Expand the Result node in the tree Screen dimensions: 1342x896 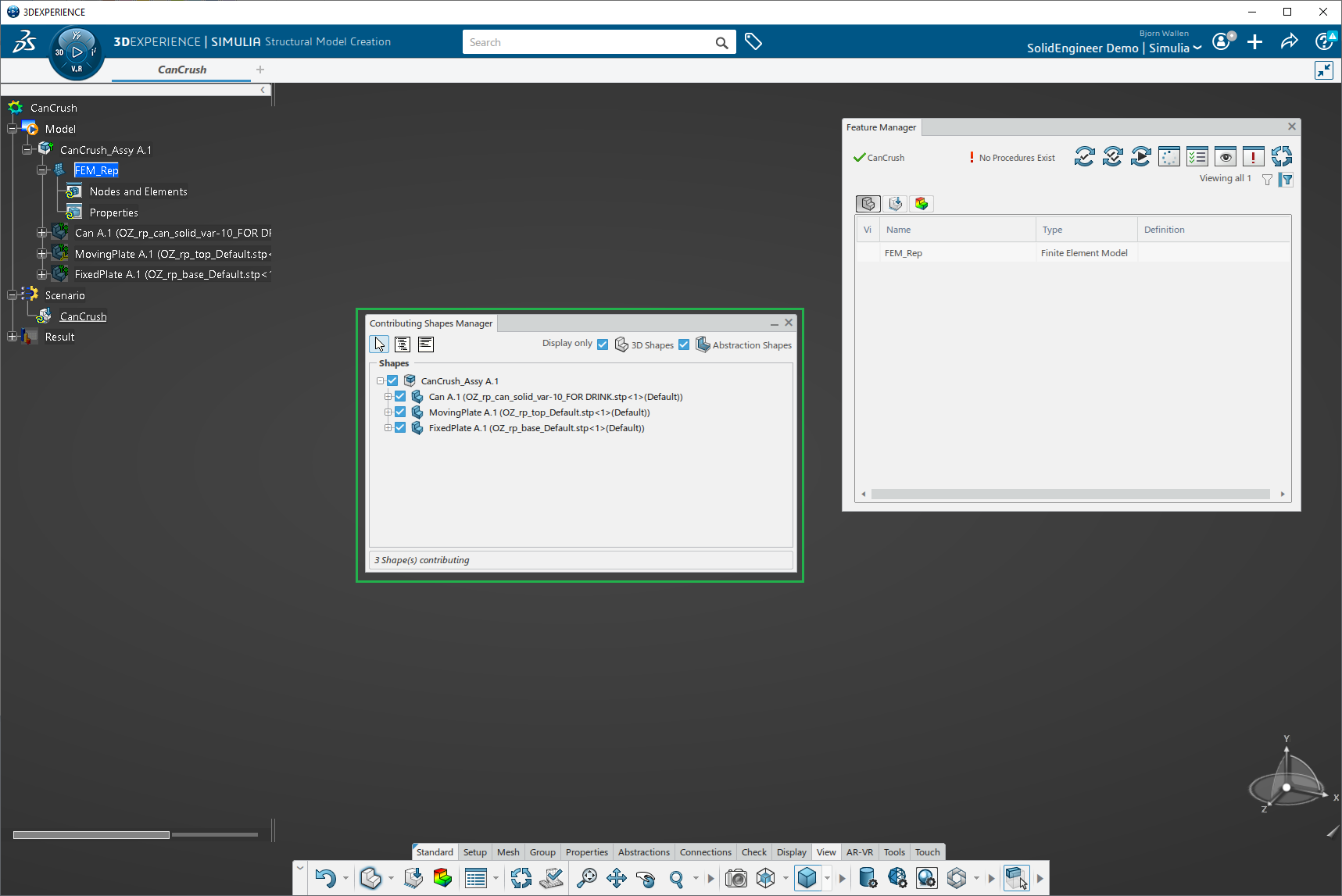12,337
